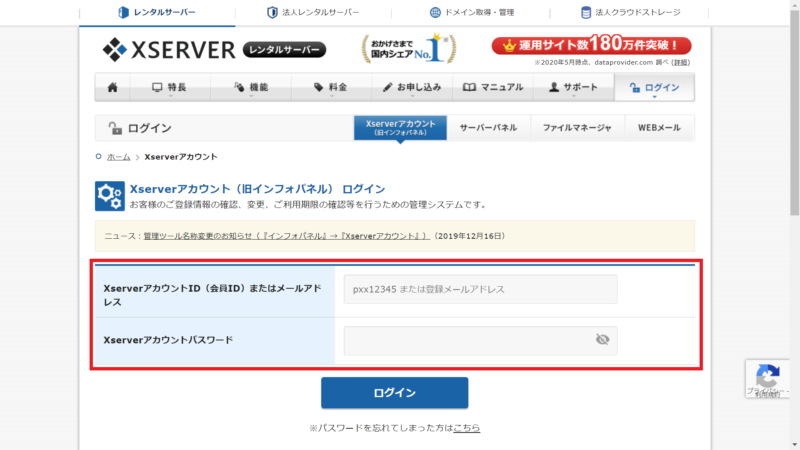Image resolution: width=800 pixels, height=450 pixels.
Task: Select the WEBメール login tab
Action: click(x=659, y=128)
